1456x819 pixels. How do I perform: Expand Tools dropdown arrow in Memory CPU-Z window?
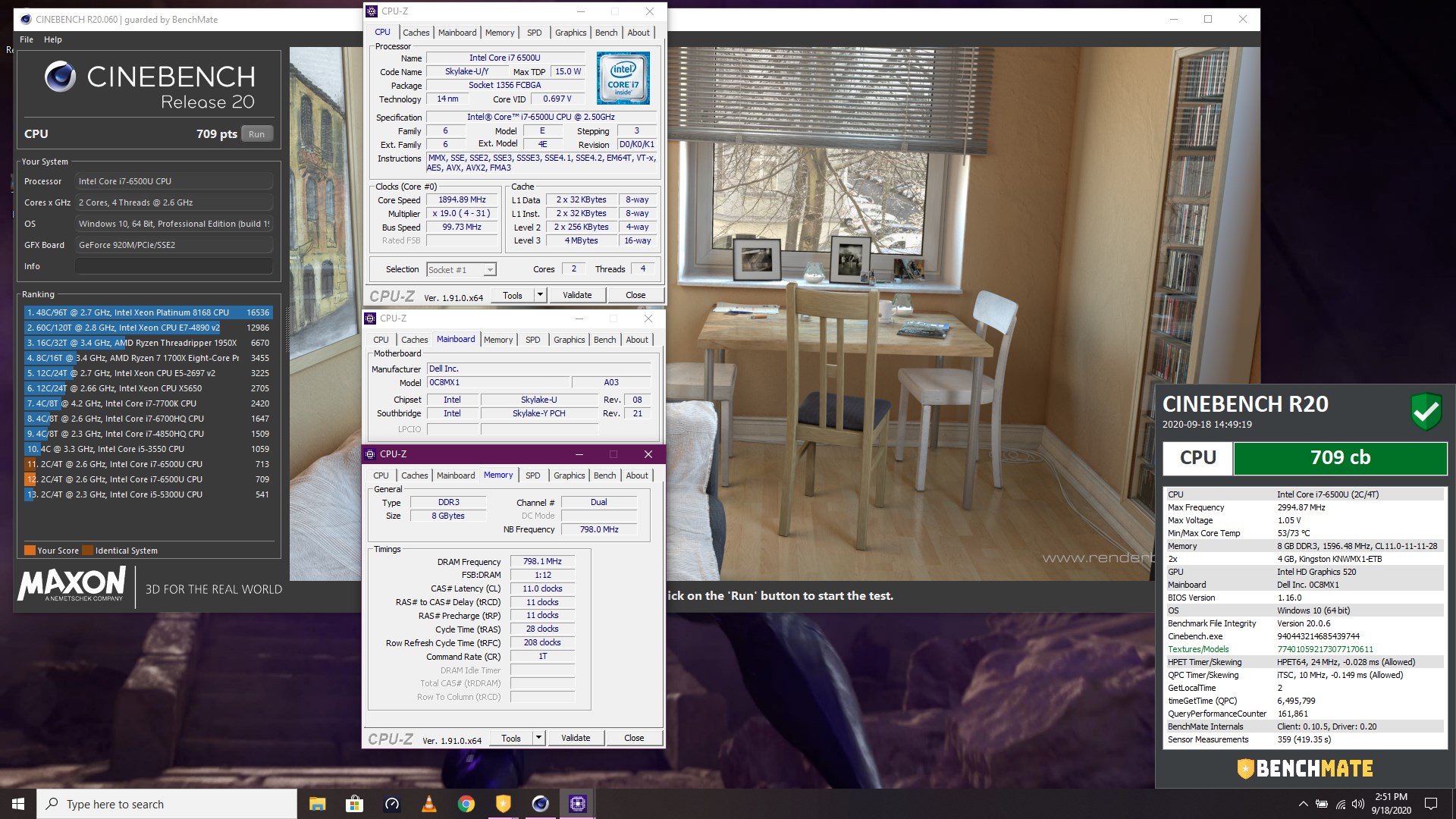pos(538,739)
